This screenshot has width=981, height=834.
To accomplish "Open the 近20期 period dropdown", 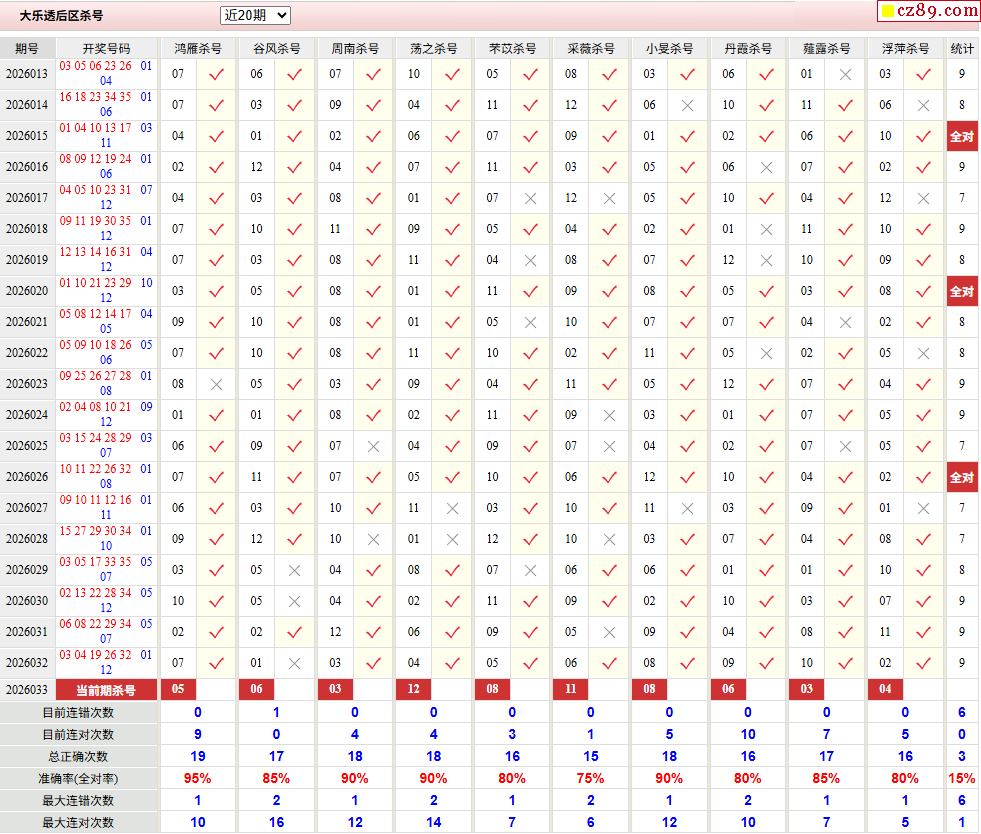I will 255,15.
